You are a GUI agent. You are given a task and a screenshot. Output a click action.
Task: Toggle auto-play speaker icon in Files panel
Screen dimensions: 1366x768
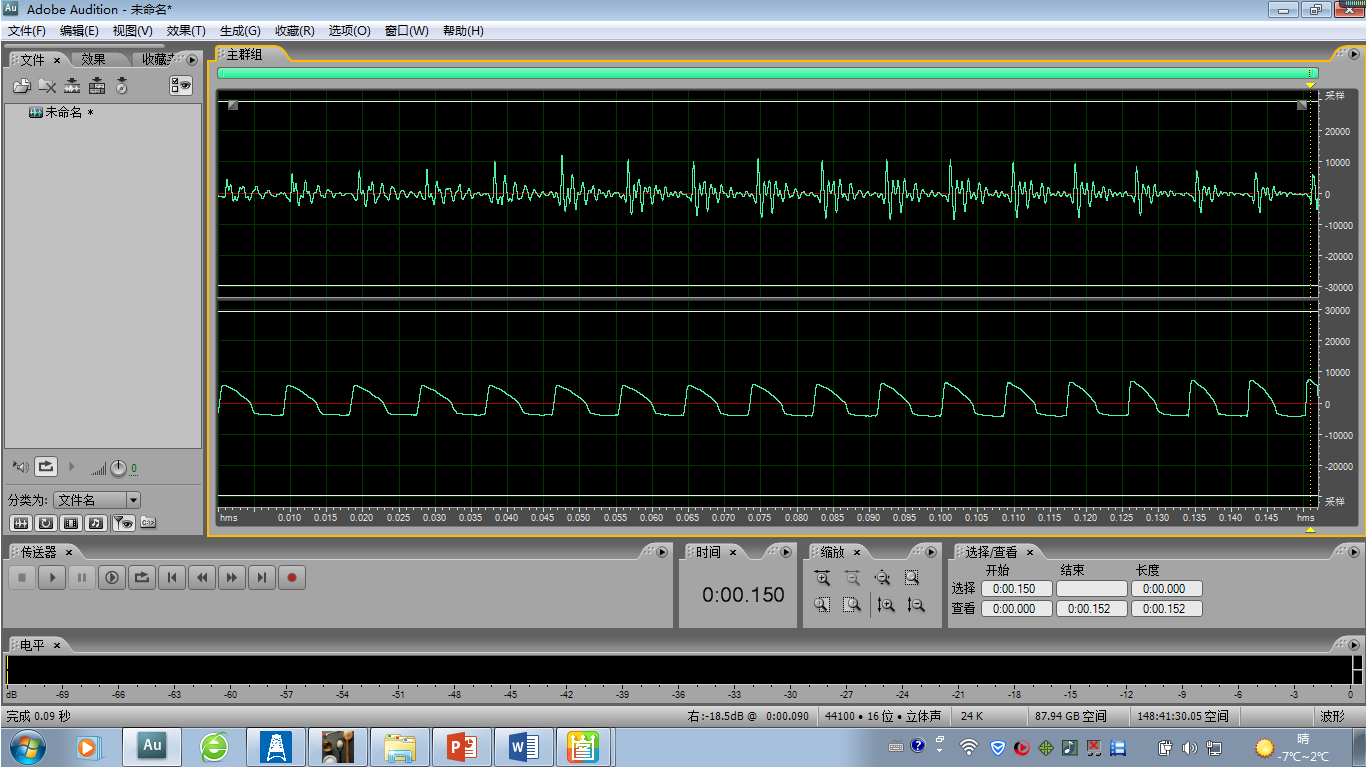21,467
